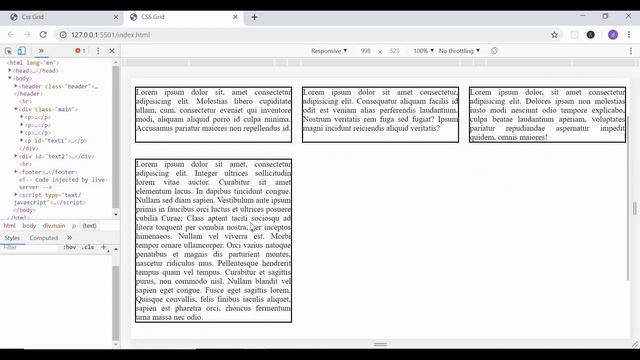
Task: Go forward in browser history
Action: [x=27, y=35]
